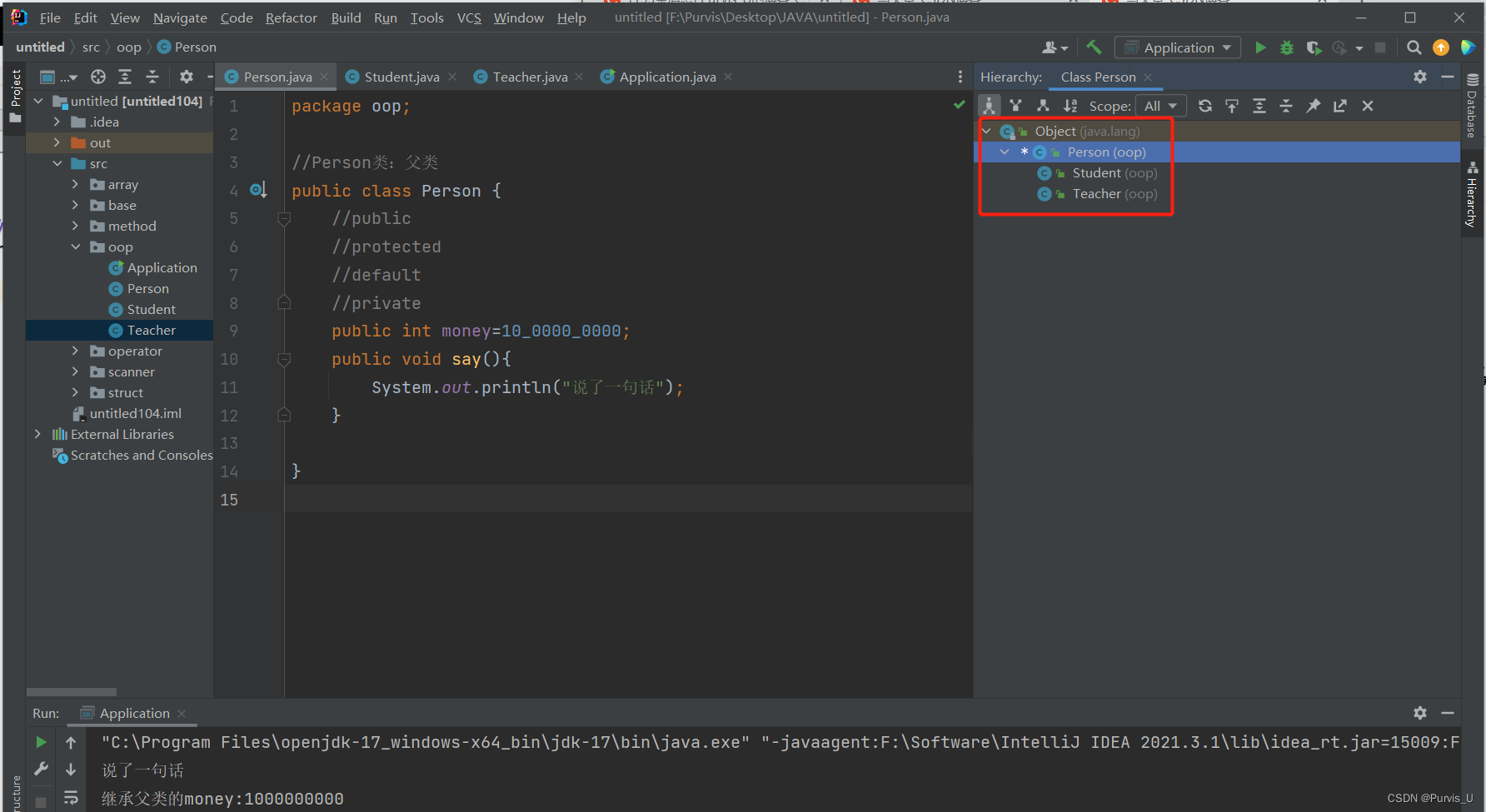Open the Project view selector dropdown

tap(58, 77)
